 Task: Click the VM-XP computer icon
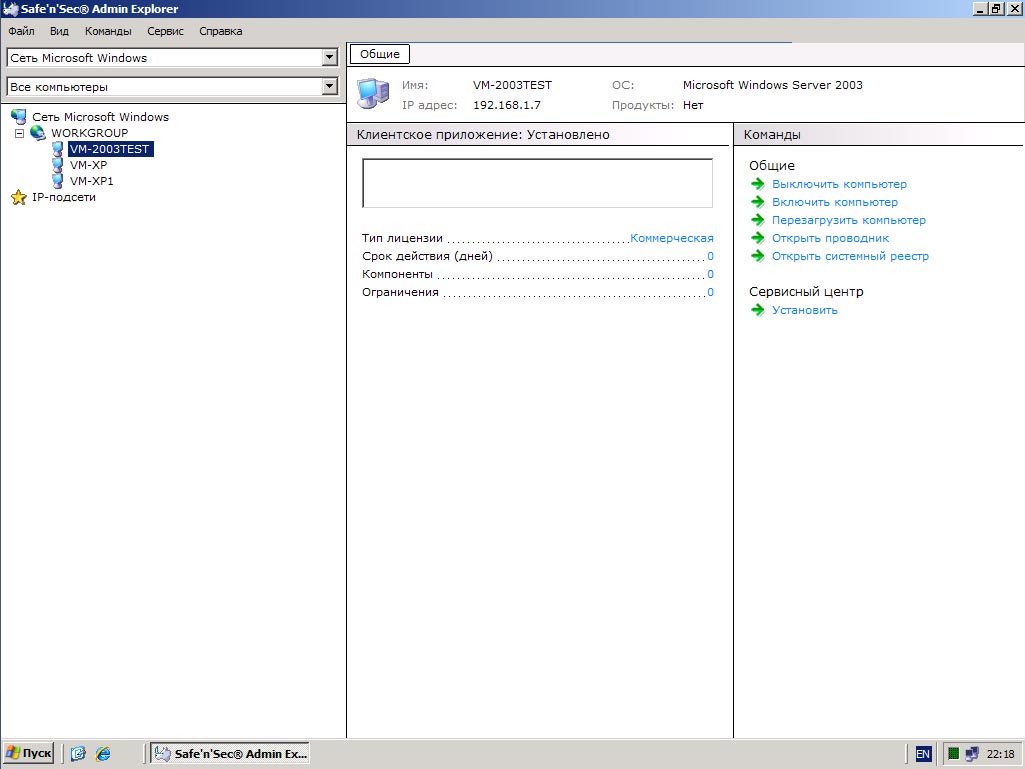coord(58,165)
